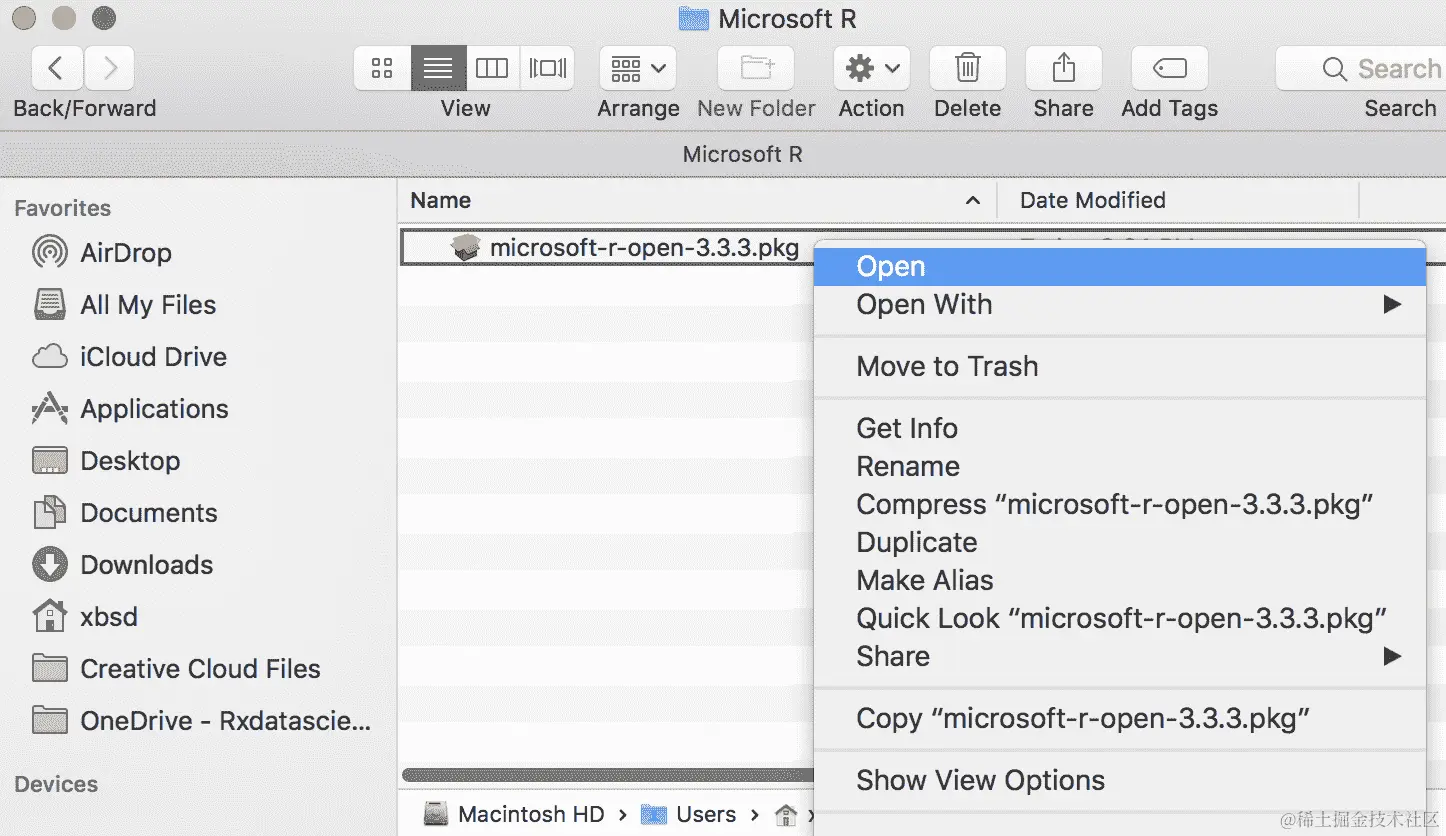Toggle the Name column sort-direction arrow
Image resolution: width=1446 pixels, height=836 pixels.
click(x=972, y=201)
